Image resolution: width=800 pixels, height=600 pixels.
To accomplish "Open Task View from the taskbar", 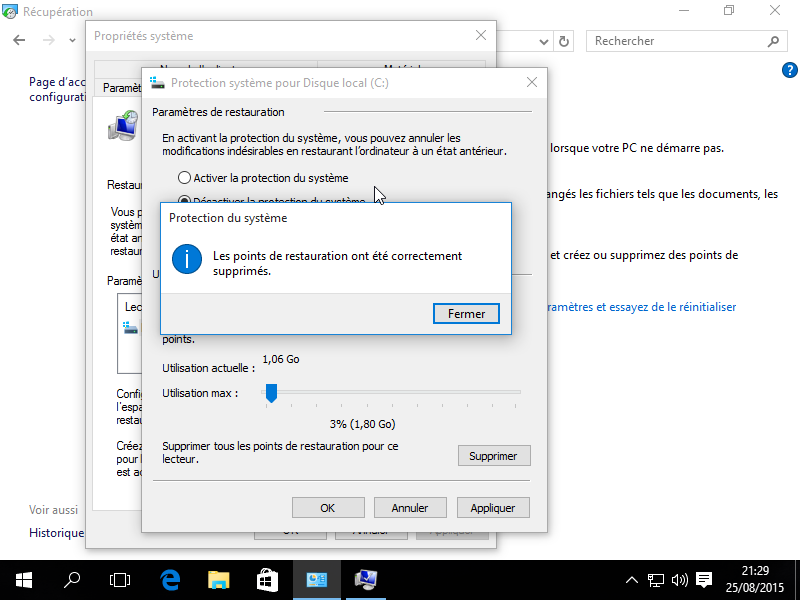I will point(120,579).
